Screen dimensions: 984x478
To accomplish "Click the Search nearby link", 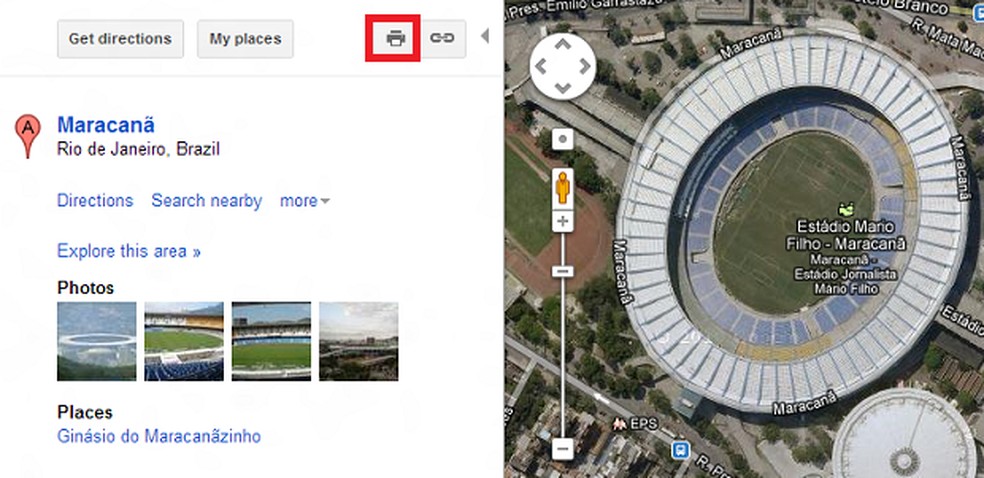I will pyautogui.click(x=206, y=201).
